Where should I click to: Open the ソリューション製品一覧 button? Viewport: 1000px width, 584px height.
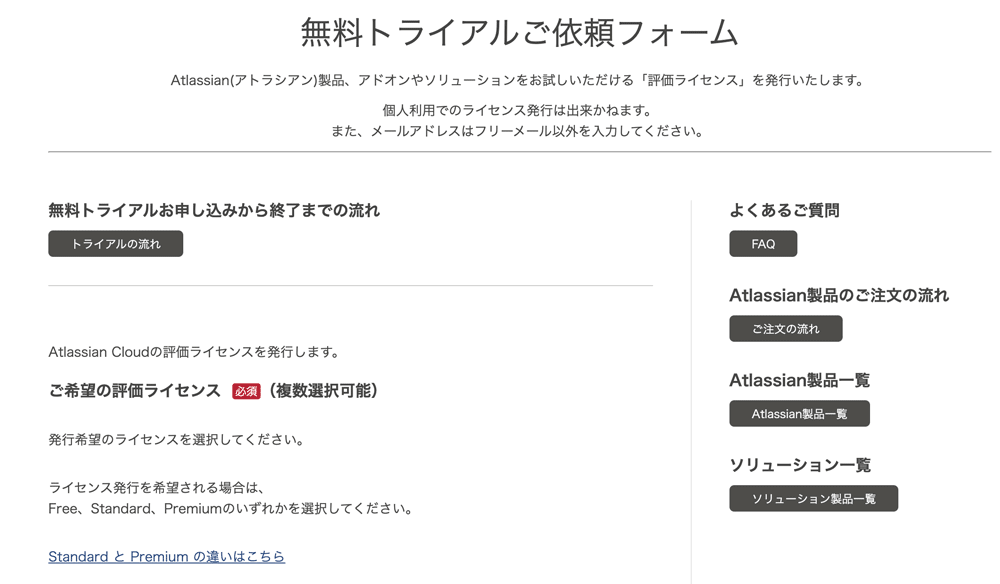(x=813, y=499)
